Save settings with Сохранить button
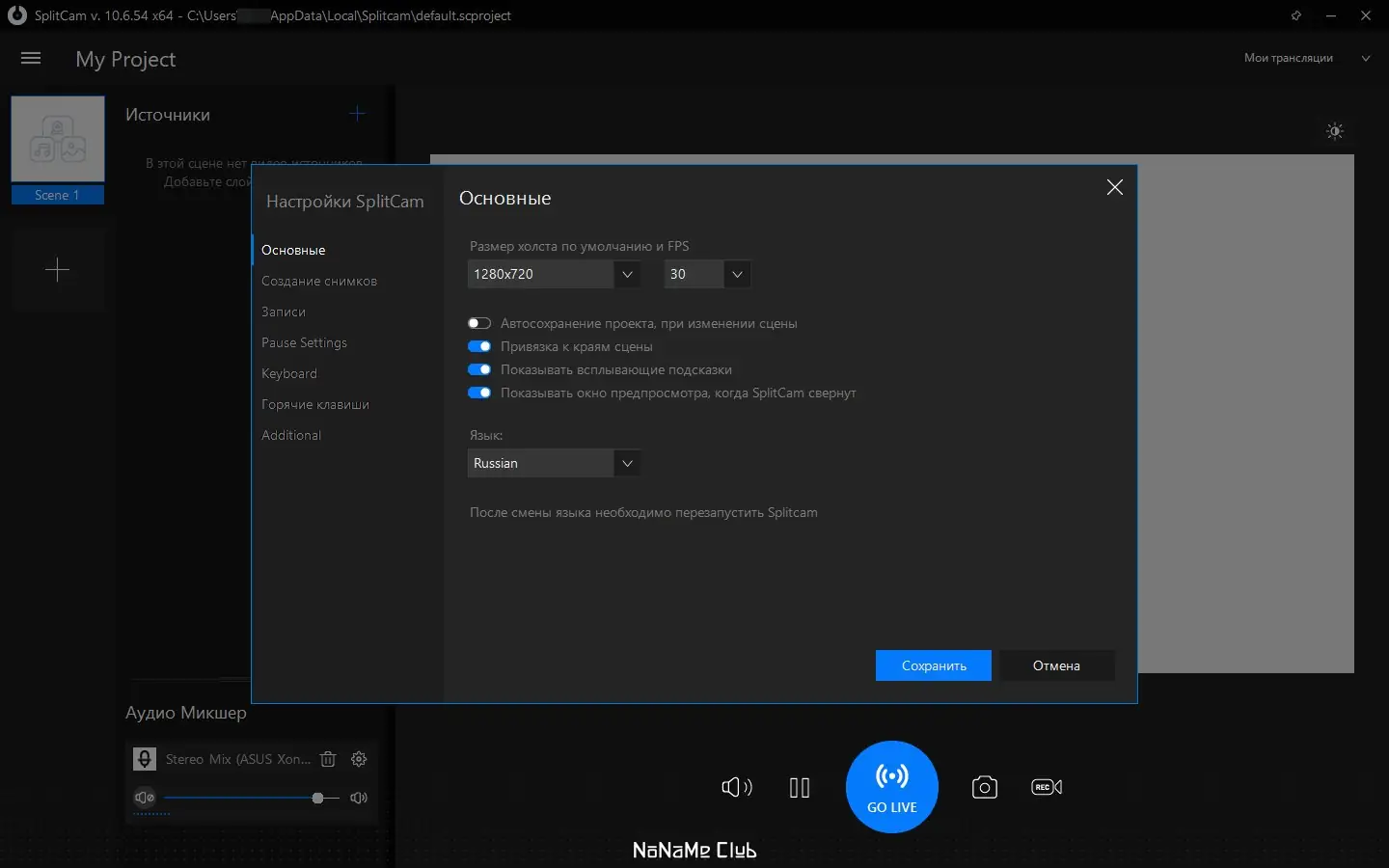Screen dimensions: 1389x868 pos(934,665)
